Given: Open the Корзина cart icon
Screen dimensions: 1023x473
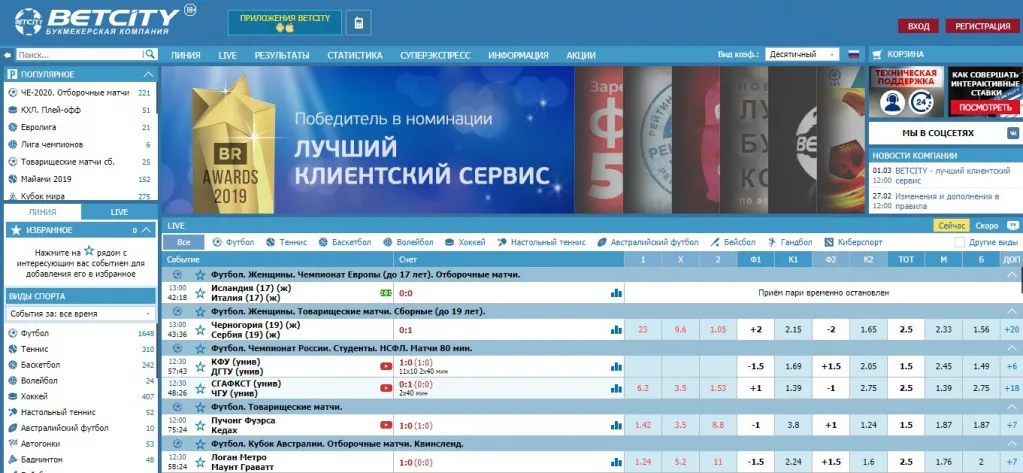Looking at the screenshot, I should coord(878,55).
